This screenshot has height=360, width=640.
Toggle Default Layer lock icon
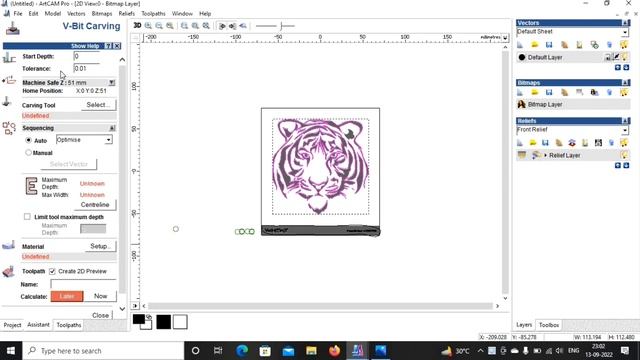[608, 57]
